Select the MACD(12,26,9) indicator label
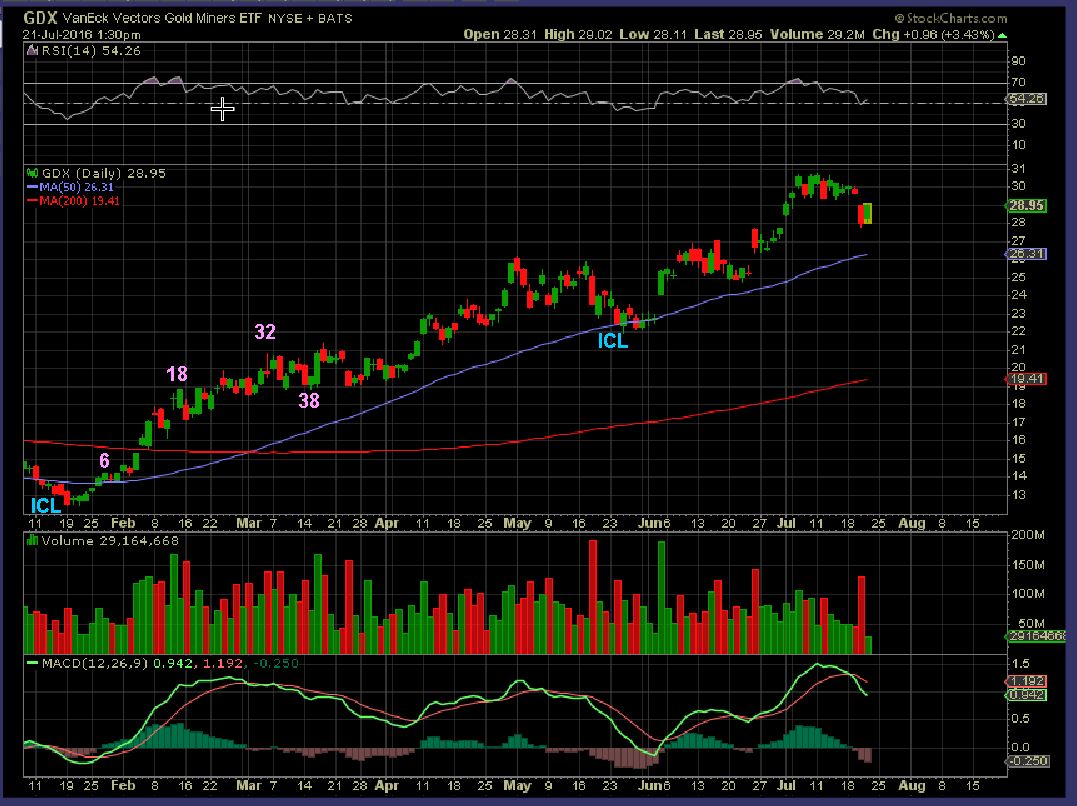The width and height of the screenshot is (1077, 806). coord(95,663)
